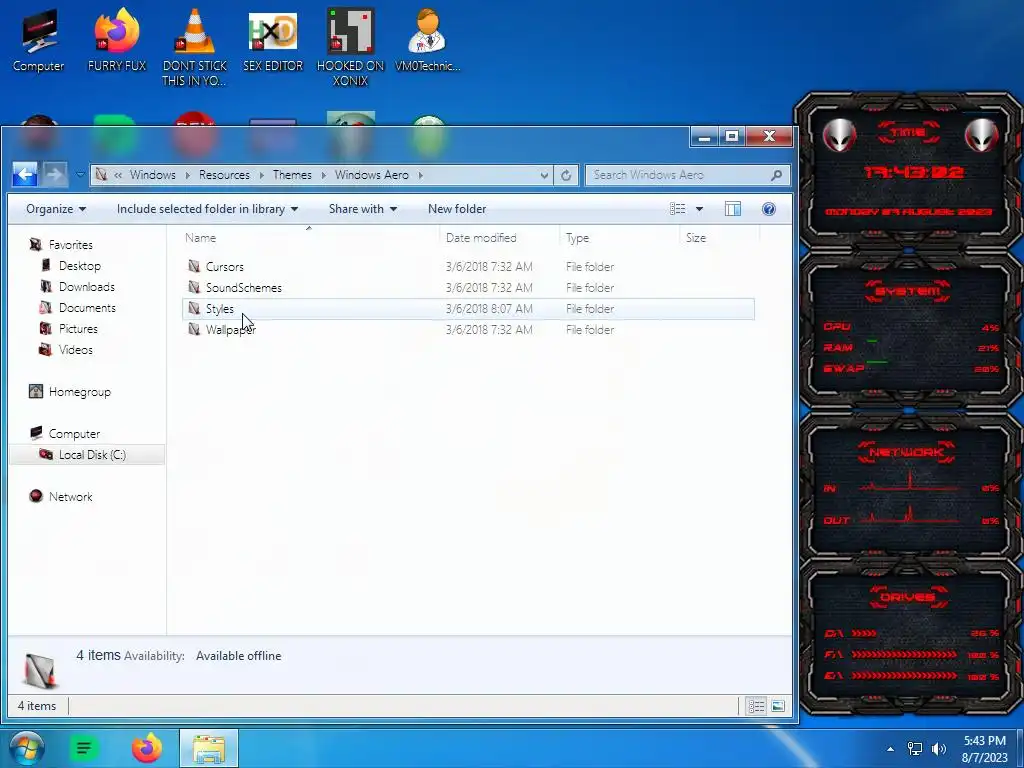The height and width of the screenshot is (768, 1024).
Task: Refresh the Windows Aero folder view
Action: point(566,175)
